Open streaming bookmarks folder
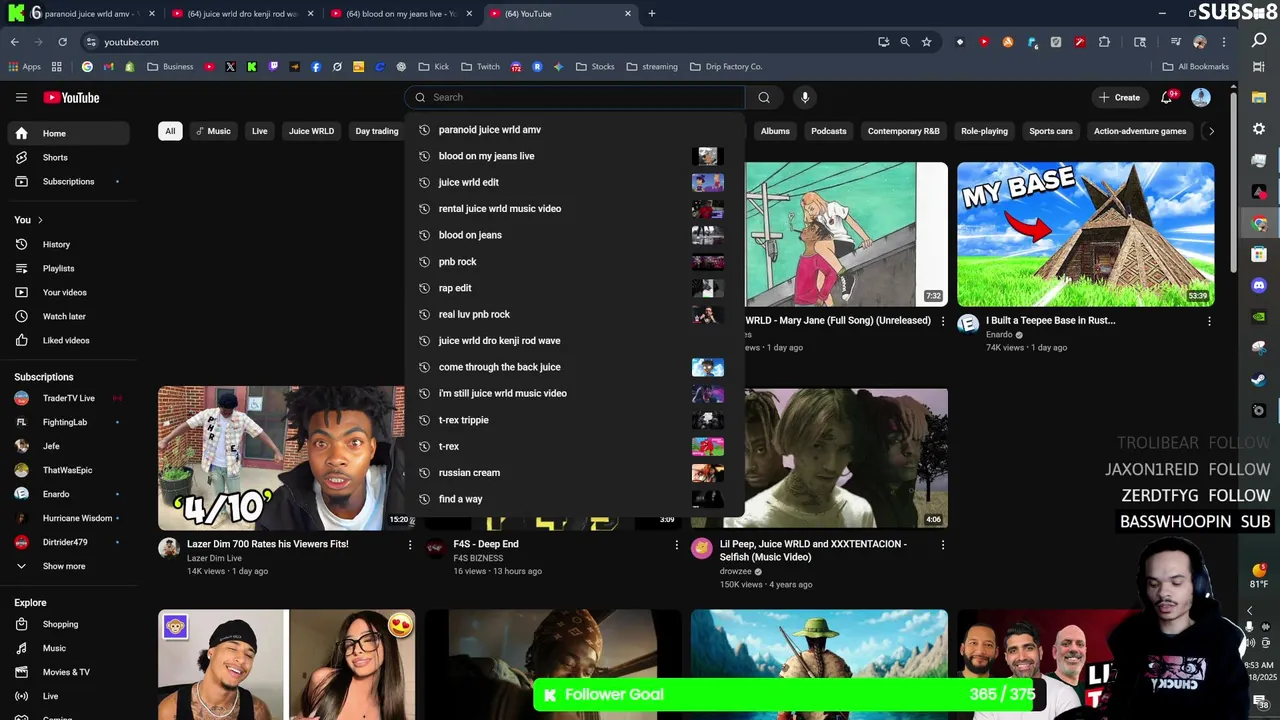This screenshot has width=1280, height=720. tap(652, 67)
